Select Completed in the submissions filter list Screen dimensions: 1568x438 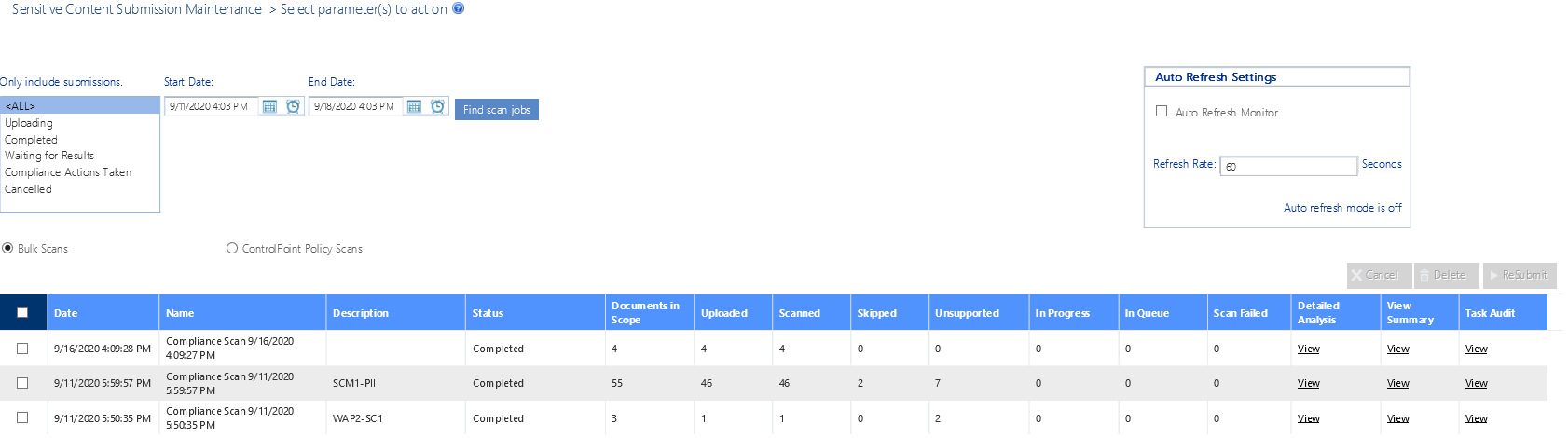31,140
